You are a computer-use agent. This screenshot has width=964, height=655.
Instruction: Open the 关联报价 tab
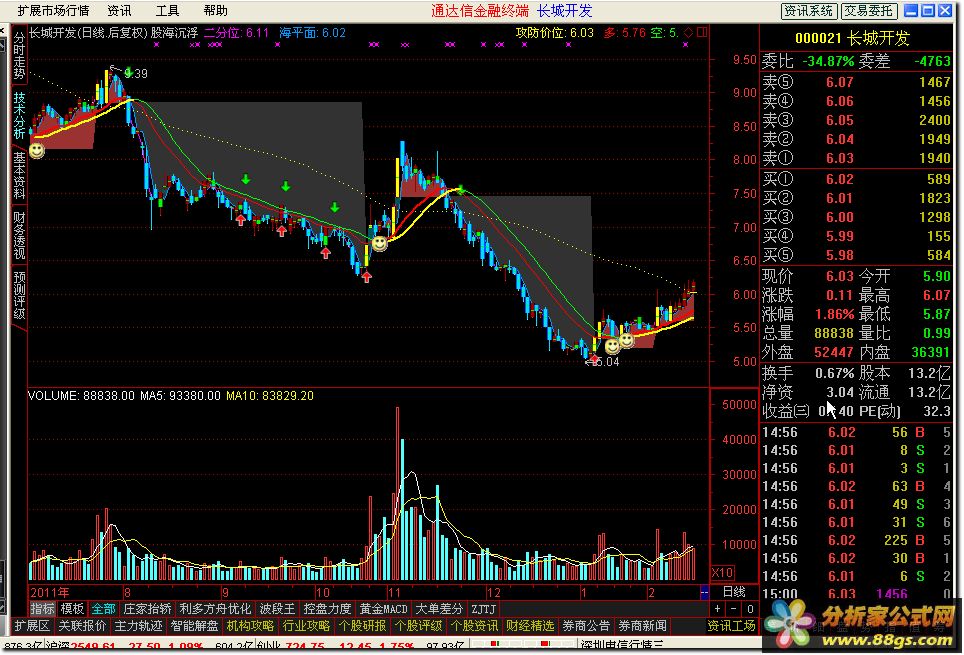pos(83,626)
